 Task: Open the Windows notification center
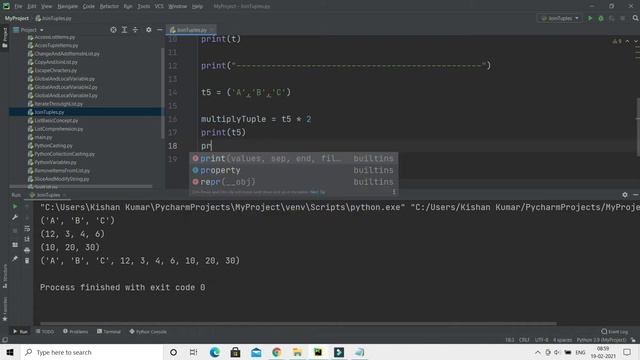(627, 352)
